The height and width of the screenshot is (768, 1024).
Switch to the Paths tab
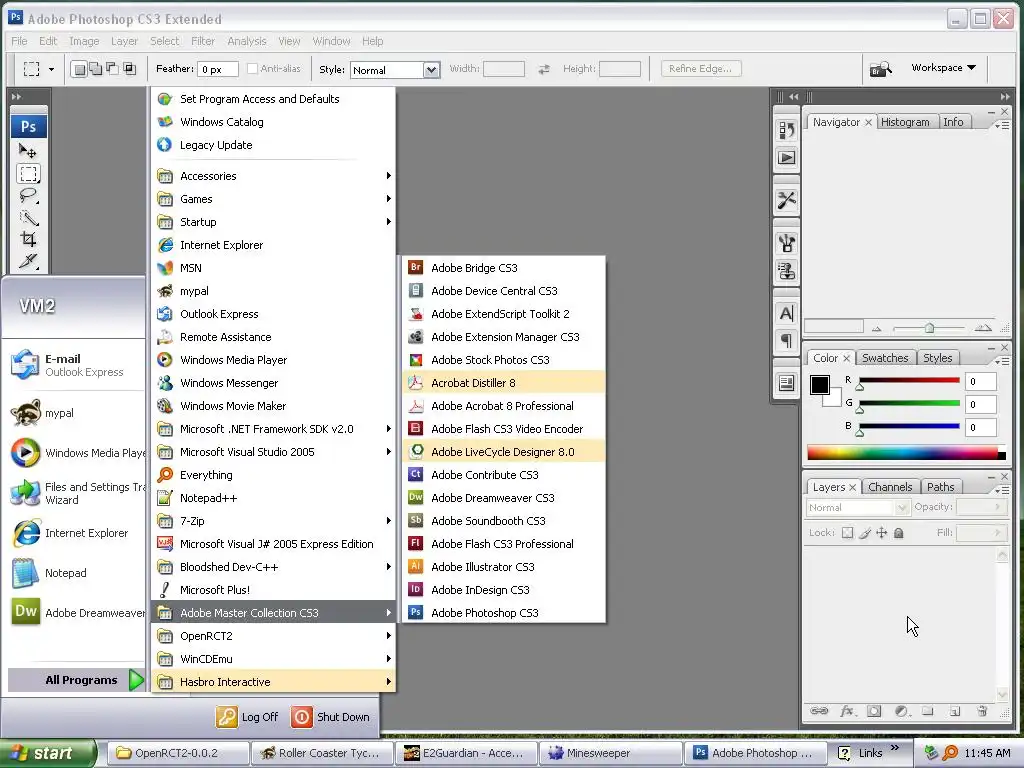(940, 487)
